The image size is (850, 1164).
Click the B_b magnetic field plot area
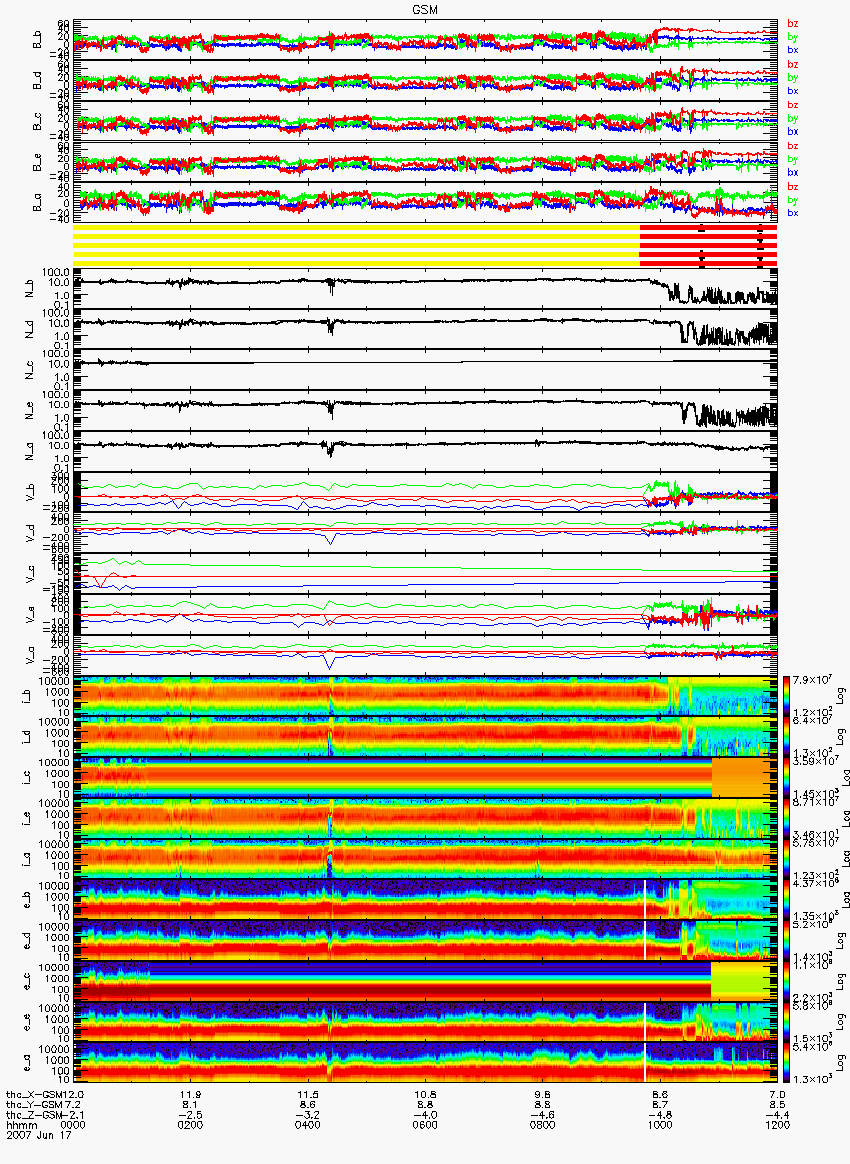coord(425,39)
